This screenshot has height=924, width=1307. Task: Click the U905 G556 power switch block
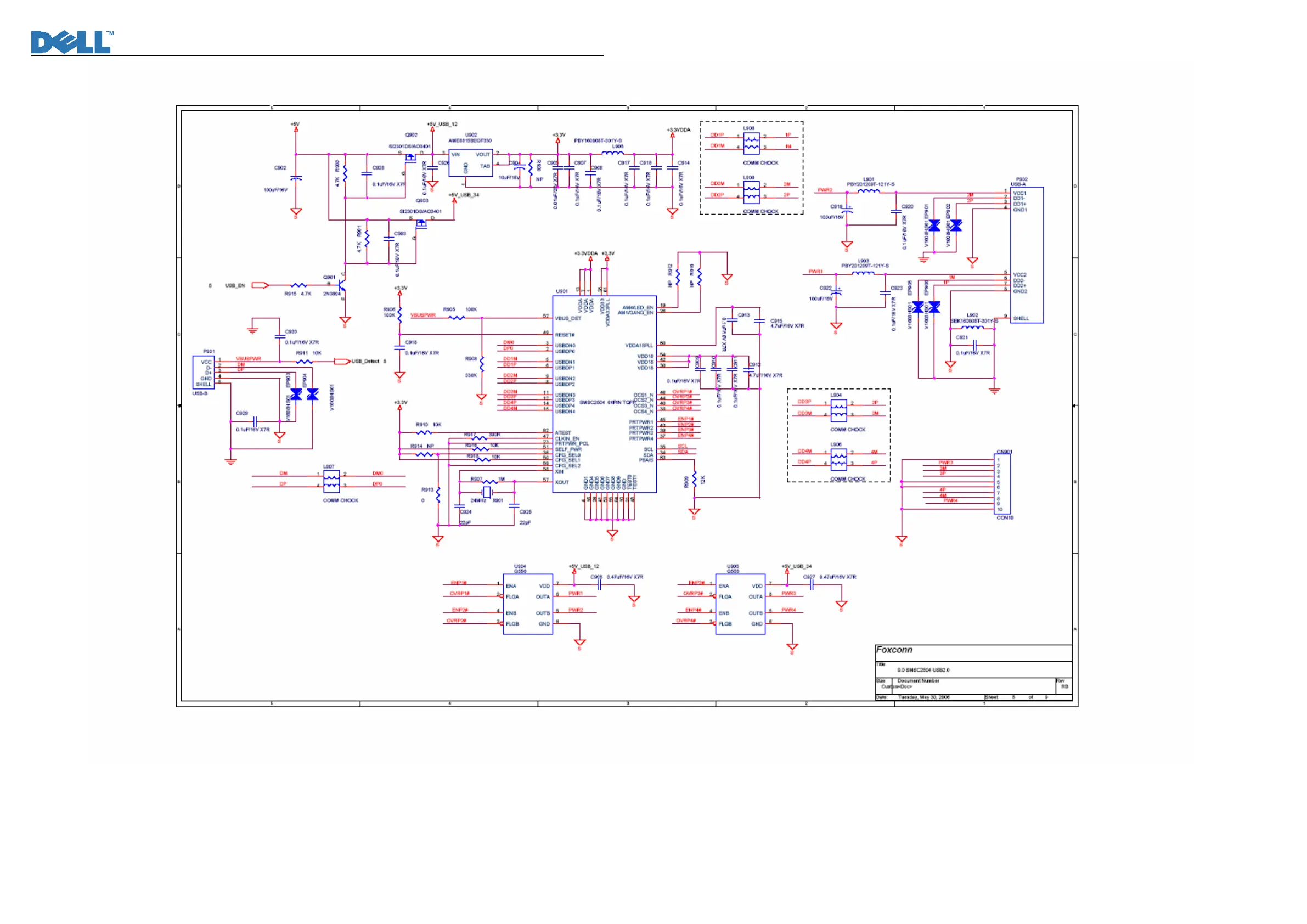740,604
